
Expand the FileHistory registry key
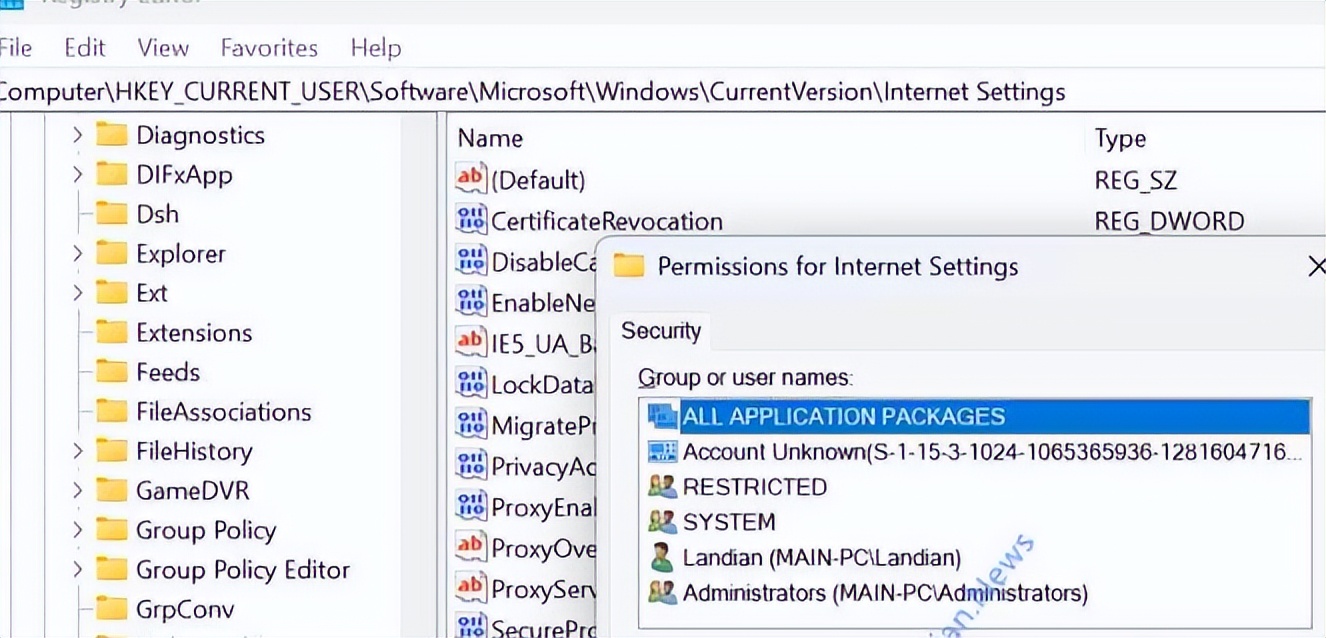78,451
